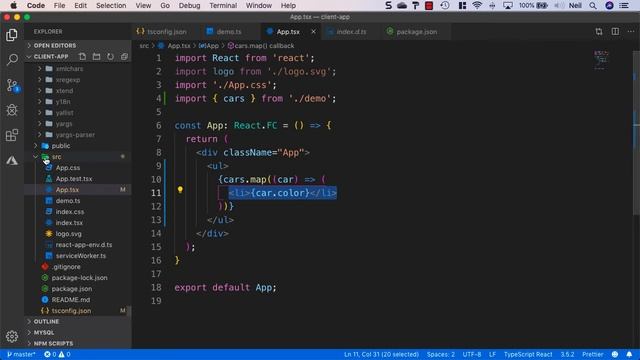Open the notifications bell in status bar
Image resolution: width=640 pixels, height=360 pixels.
click(629, 354)
